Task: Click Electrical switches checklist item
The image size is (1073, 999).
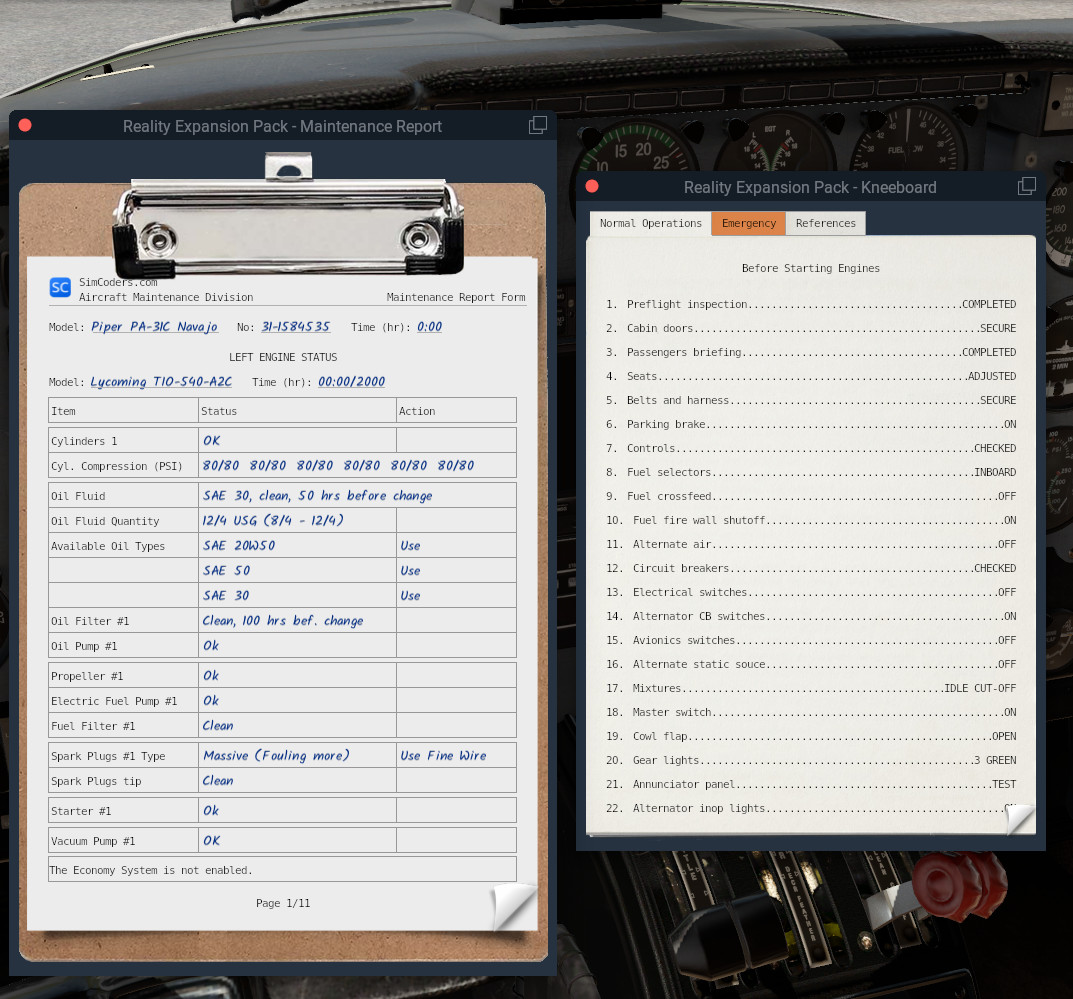Action: point(811,592)
